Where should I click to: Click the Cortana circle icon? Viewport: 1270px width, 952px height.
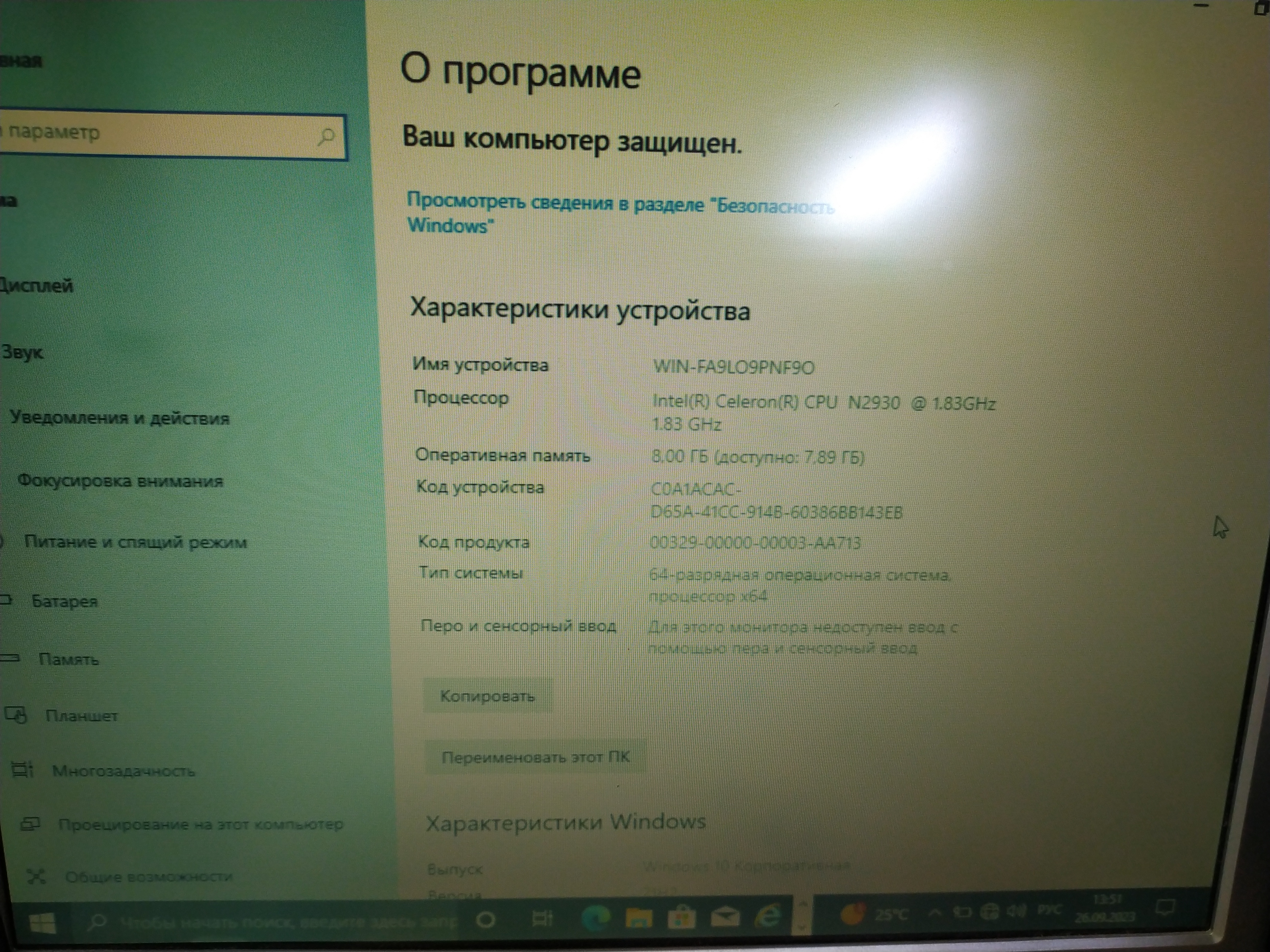coord(486,921)
